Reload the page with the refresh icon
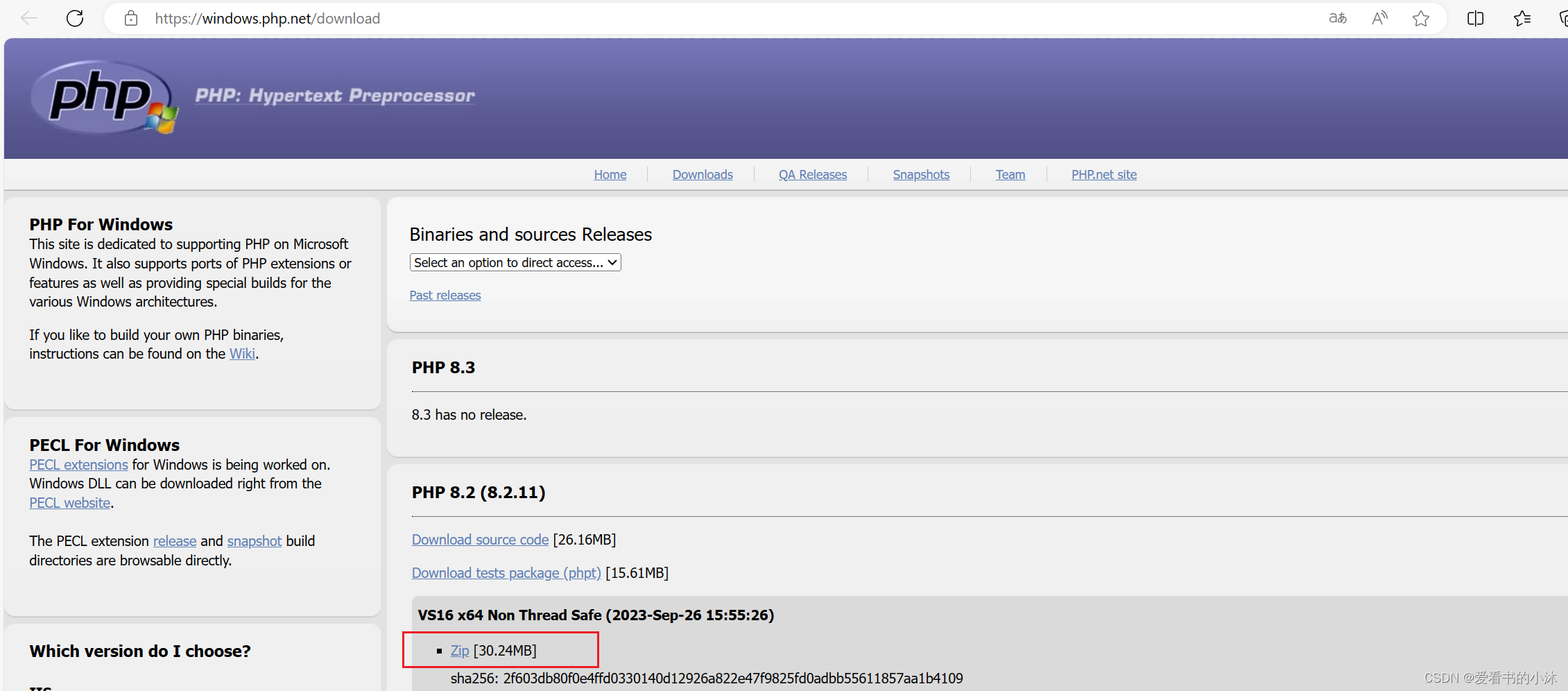Viewport: 1568px width, 691px height. pos(75,18)
